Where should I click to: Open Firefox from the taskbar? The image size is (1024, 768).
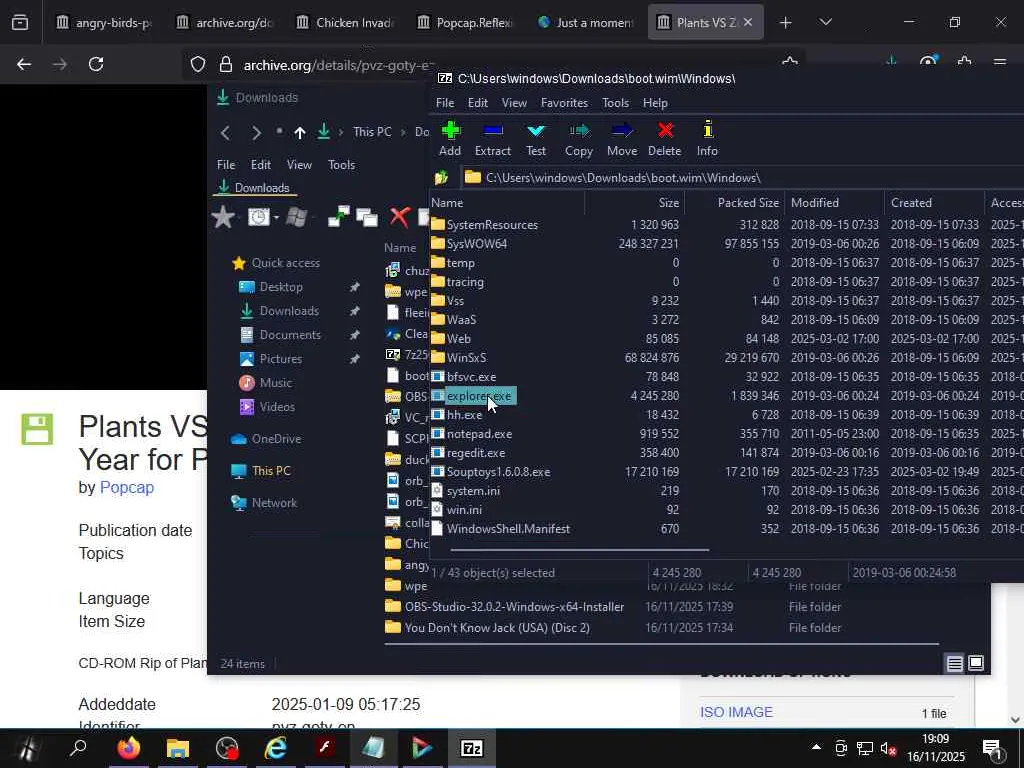129,748
